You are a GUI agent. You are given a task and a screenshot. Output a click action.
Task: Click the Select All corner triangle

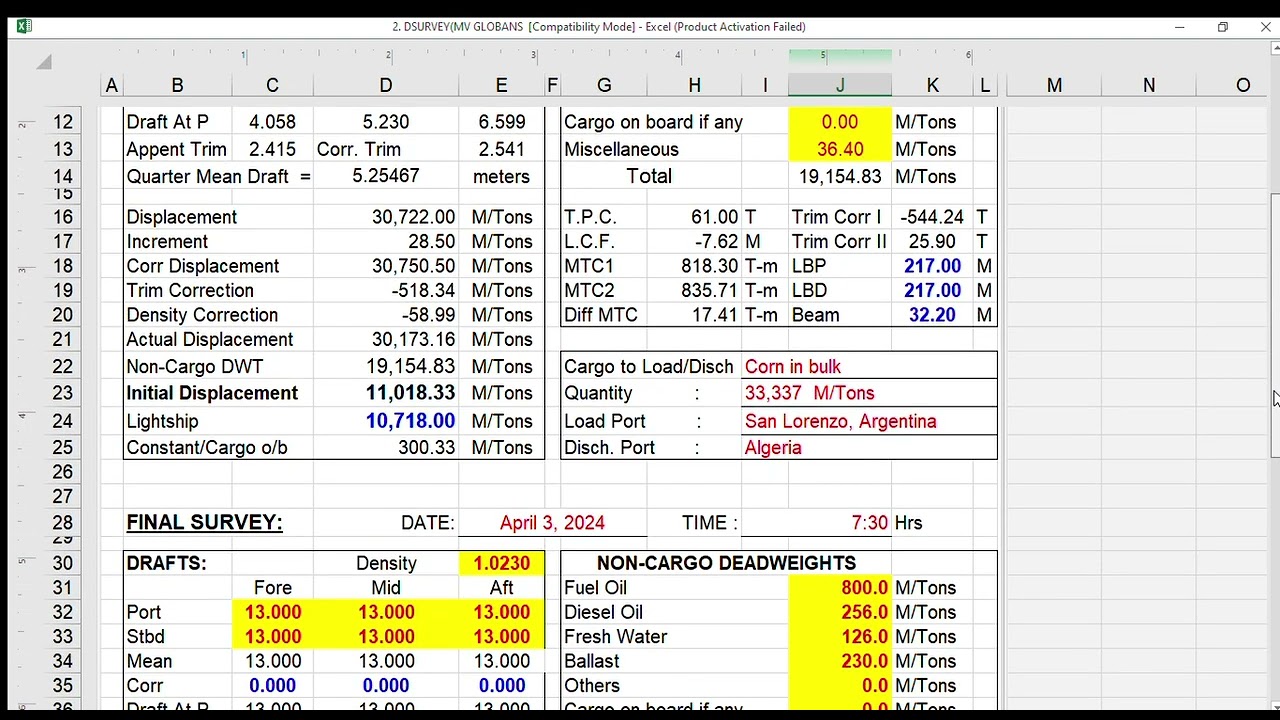44,63
